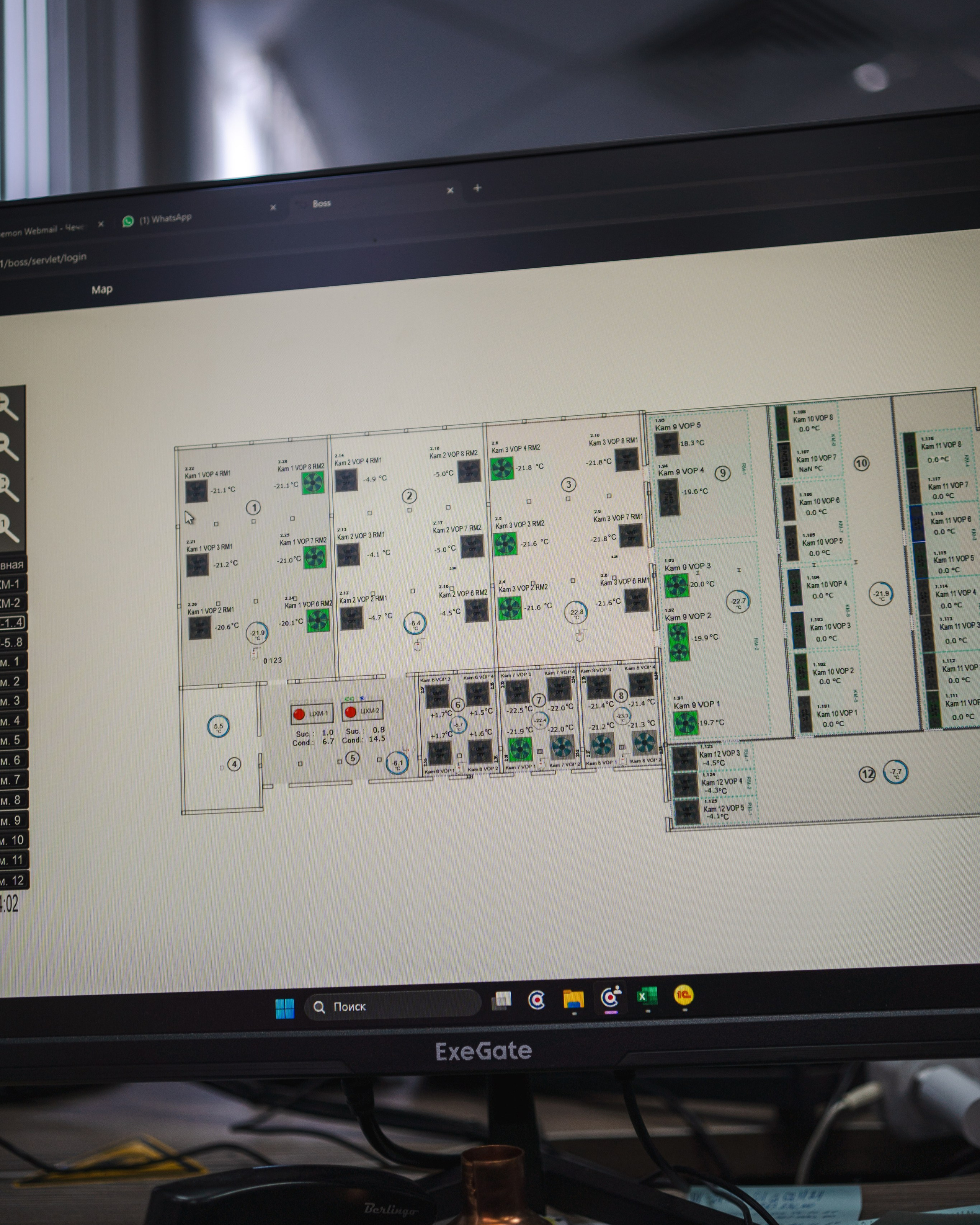Click the ЦХМ-2 Cond. value 14.5
The width and height of the screenshot is (980, 1225).
377,739
